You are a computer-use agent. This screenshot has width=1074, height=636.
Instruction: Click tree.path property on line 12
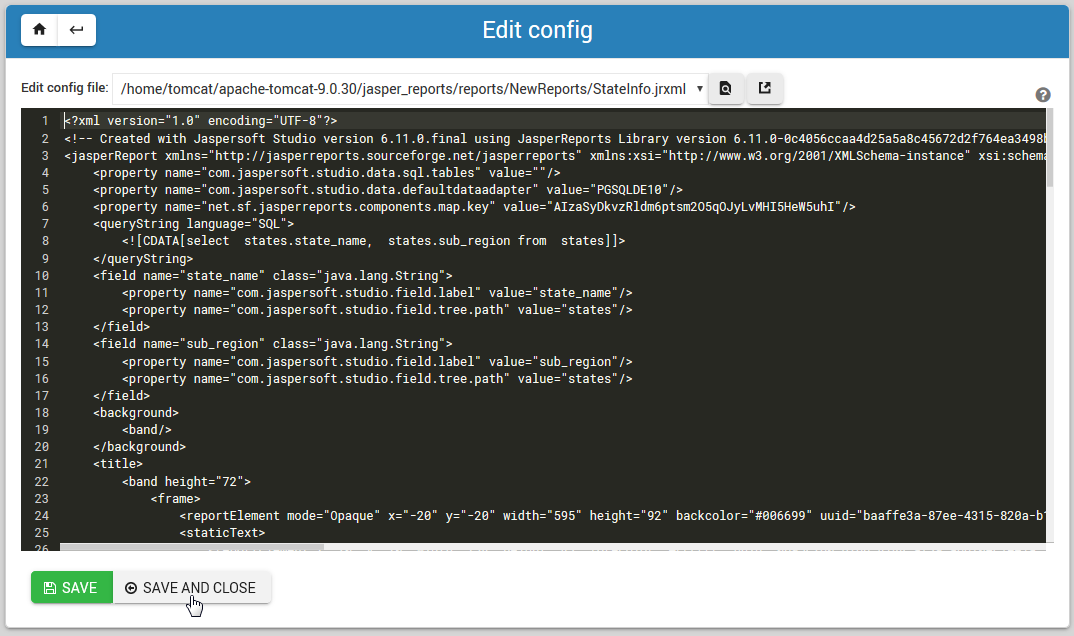[377, 310]
